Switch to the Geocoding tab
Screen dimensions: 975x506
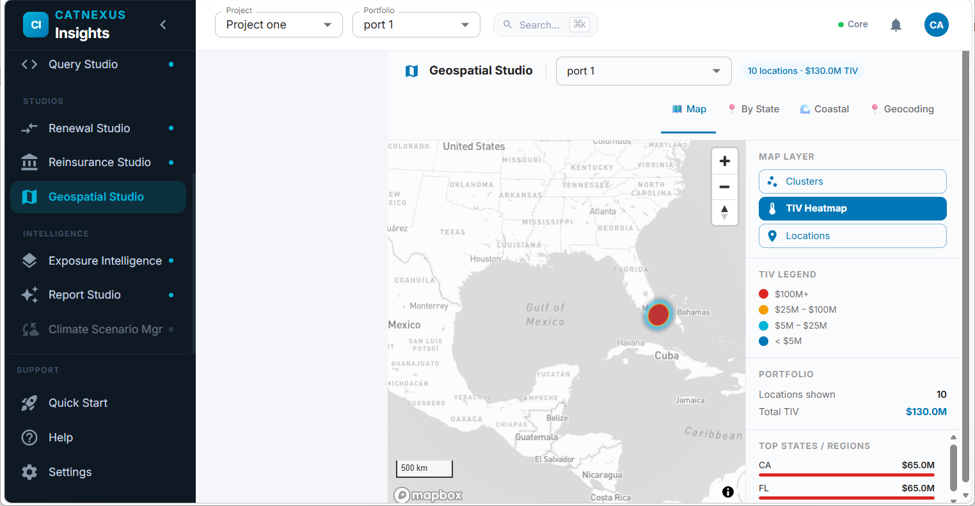pos(902,109)
